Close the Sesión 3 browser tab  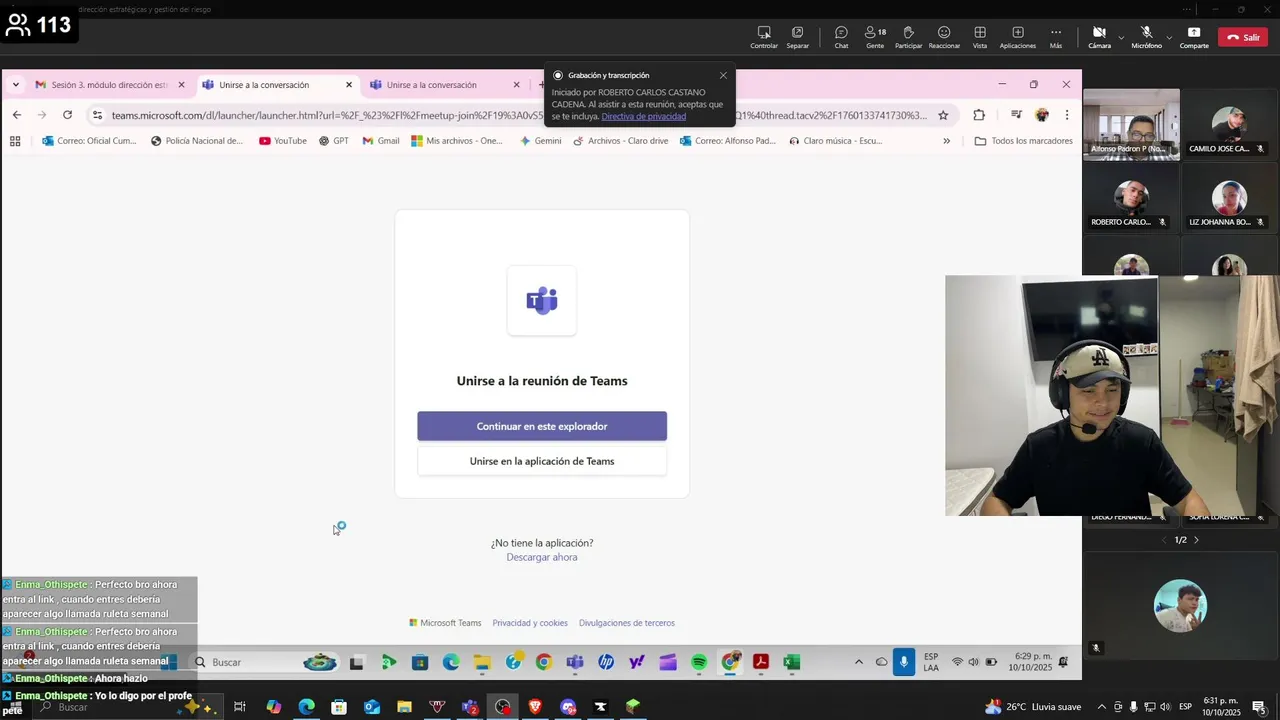(181, 85)
